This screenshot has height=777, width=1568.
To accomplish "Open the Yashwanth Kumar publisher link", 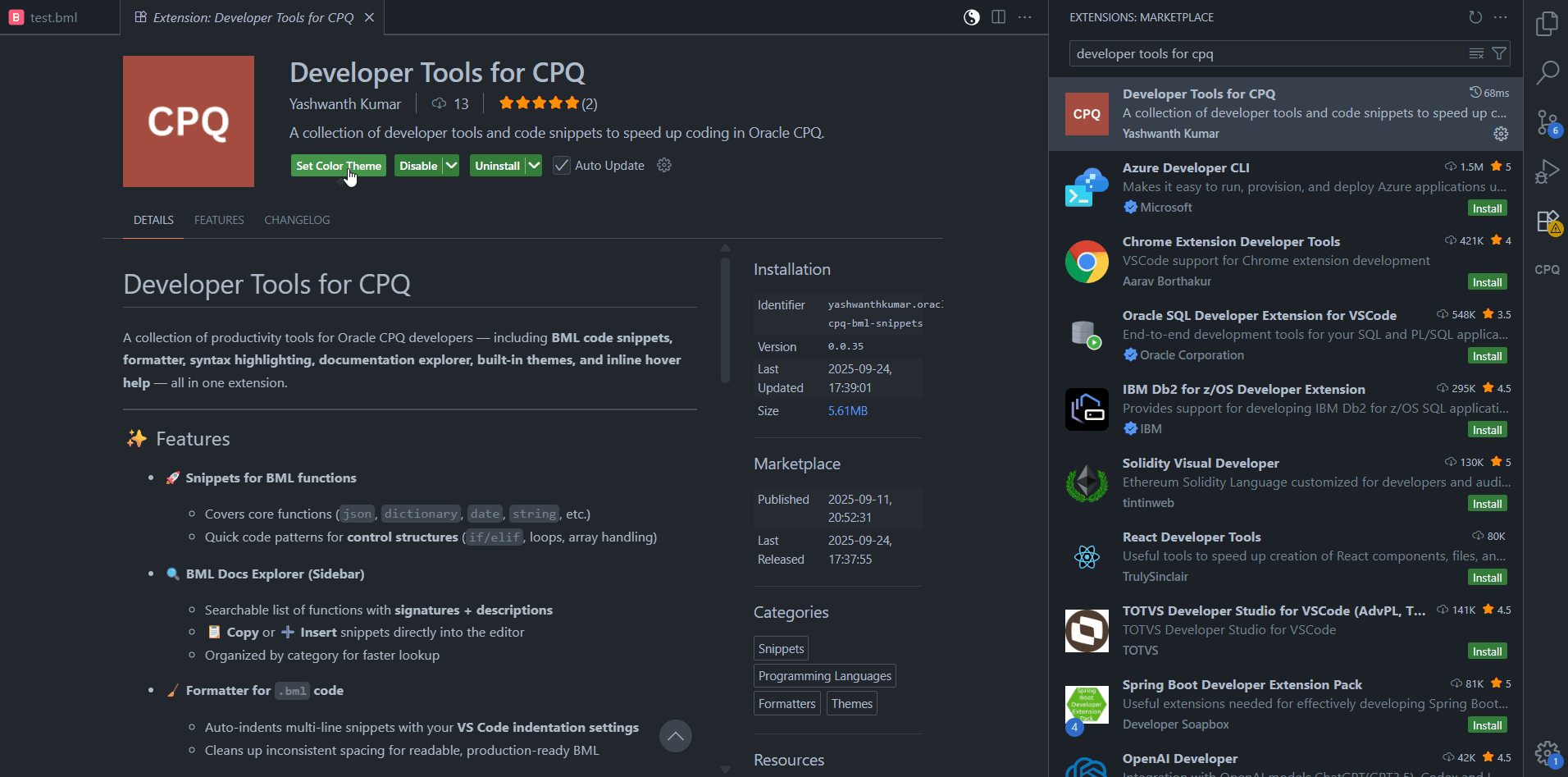I will (x=345, y=104).
